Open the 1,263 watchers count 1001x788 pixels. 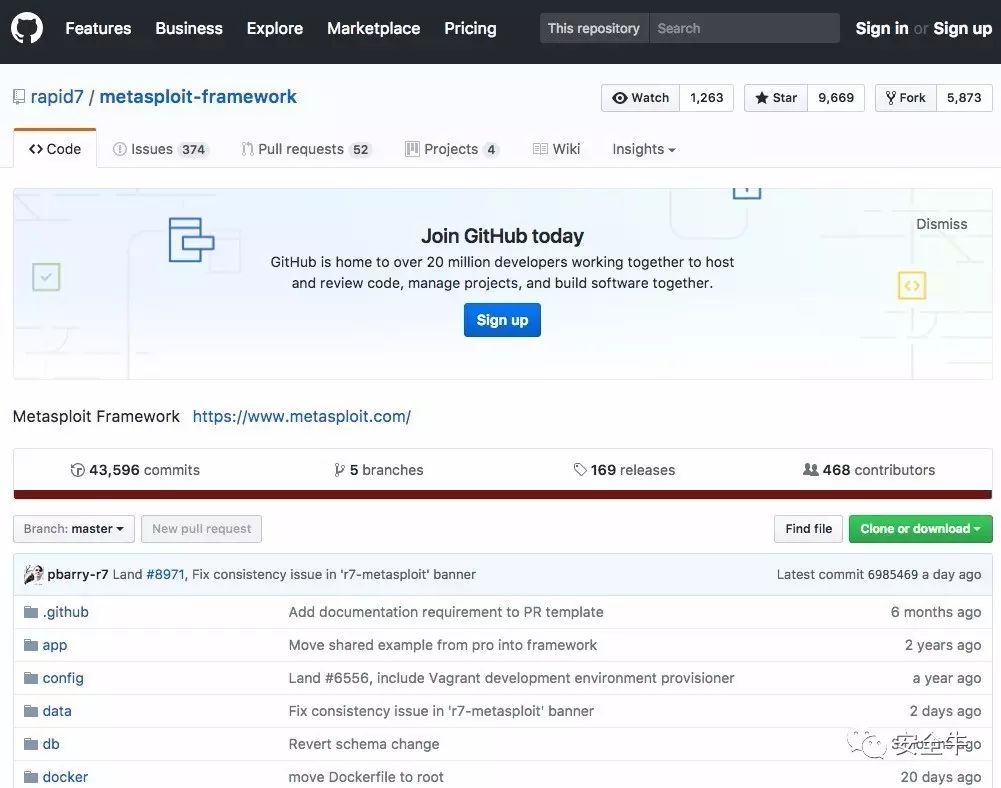(707, 98)
